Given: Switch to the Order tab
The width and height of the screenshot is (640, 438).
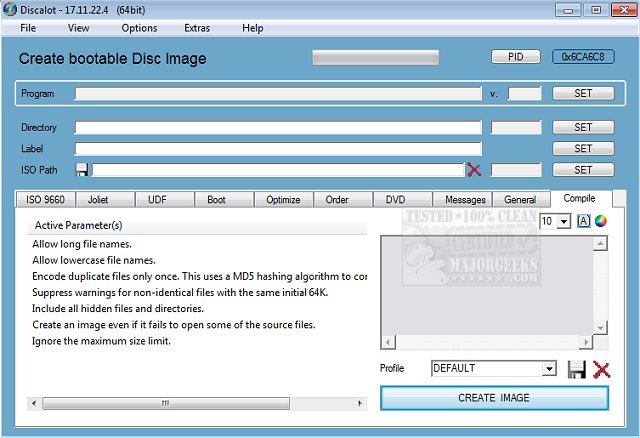Looking at the screenshot, I should coord(343,200).
